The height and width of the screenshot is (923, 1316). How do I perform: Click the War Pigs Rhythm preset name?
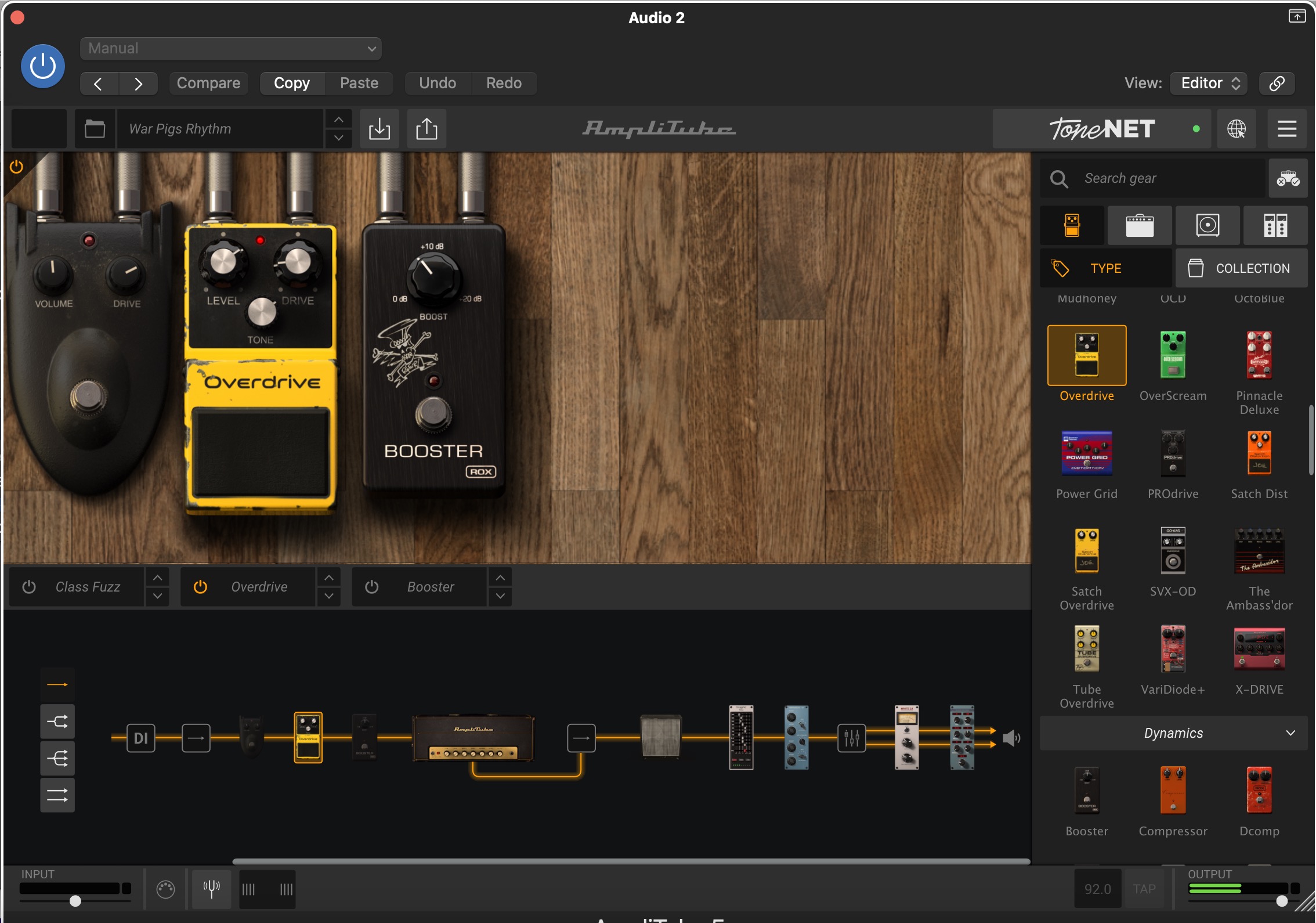point(220,128)
